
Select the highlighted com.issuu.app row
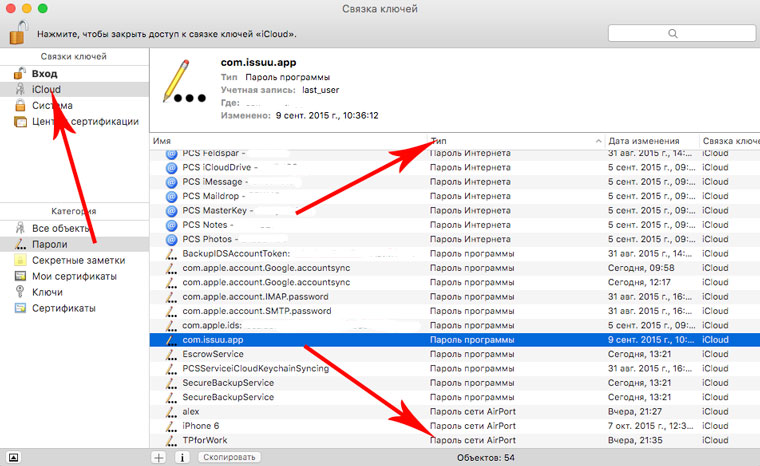455,340
